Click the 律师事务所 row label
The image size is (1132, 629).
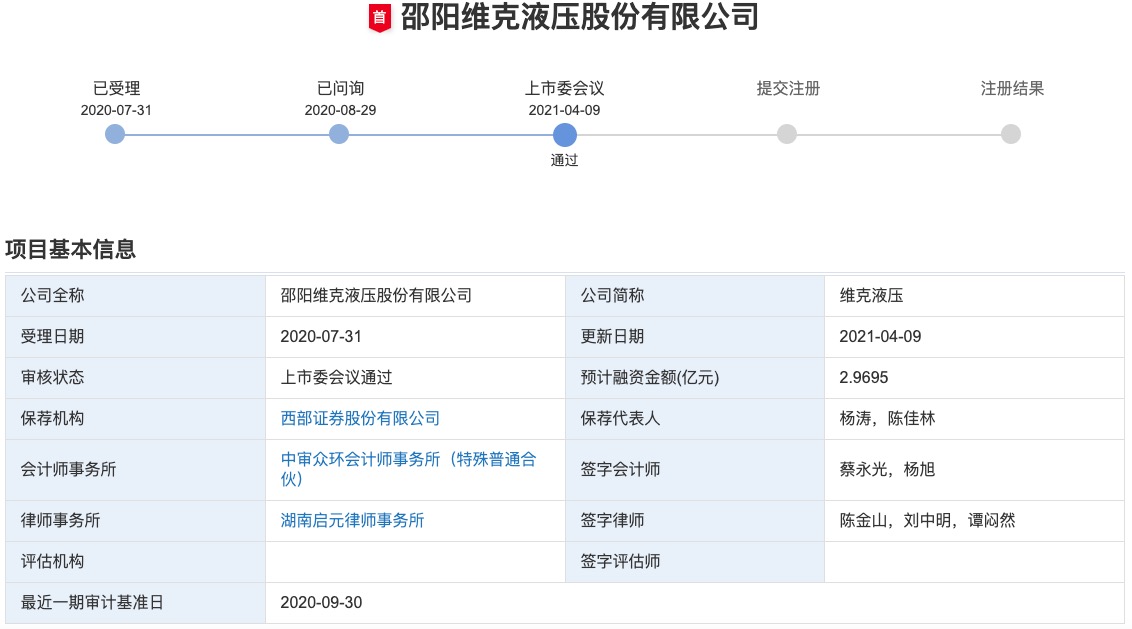pyautogui.click(x=61, y=520)
